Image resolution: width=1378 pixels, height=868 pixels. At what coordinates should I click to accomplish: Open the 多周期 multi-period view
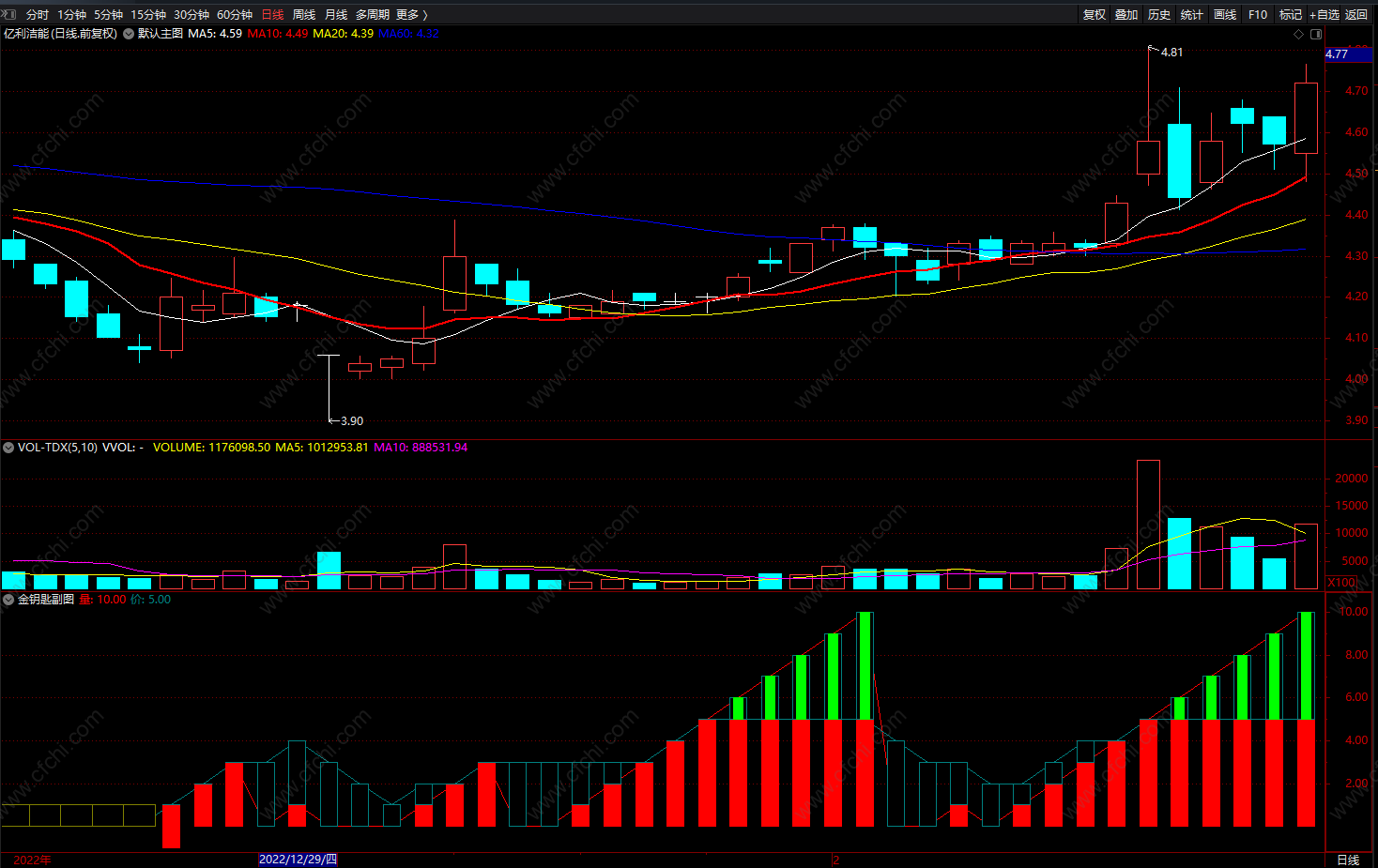point(373,15)
